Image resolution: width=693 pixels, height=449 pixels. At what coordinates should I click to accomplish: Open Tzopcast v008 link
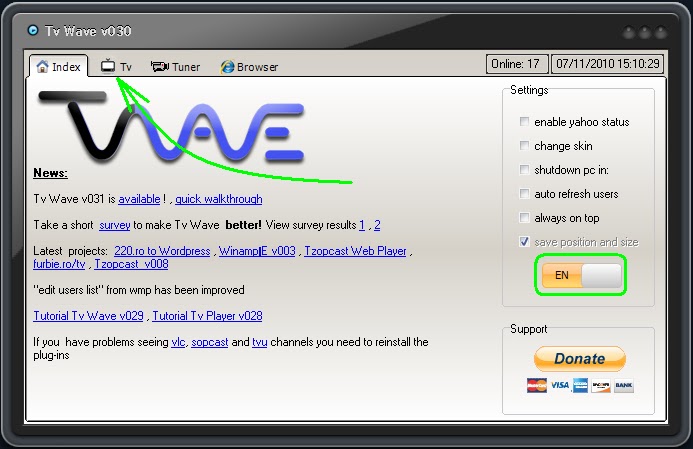click(131, 264)
